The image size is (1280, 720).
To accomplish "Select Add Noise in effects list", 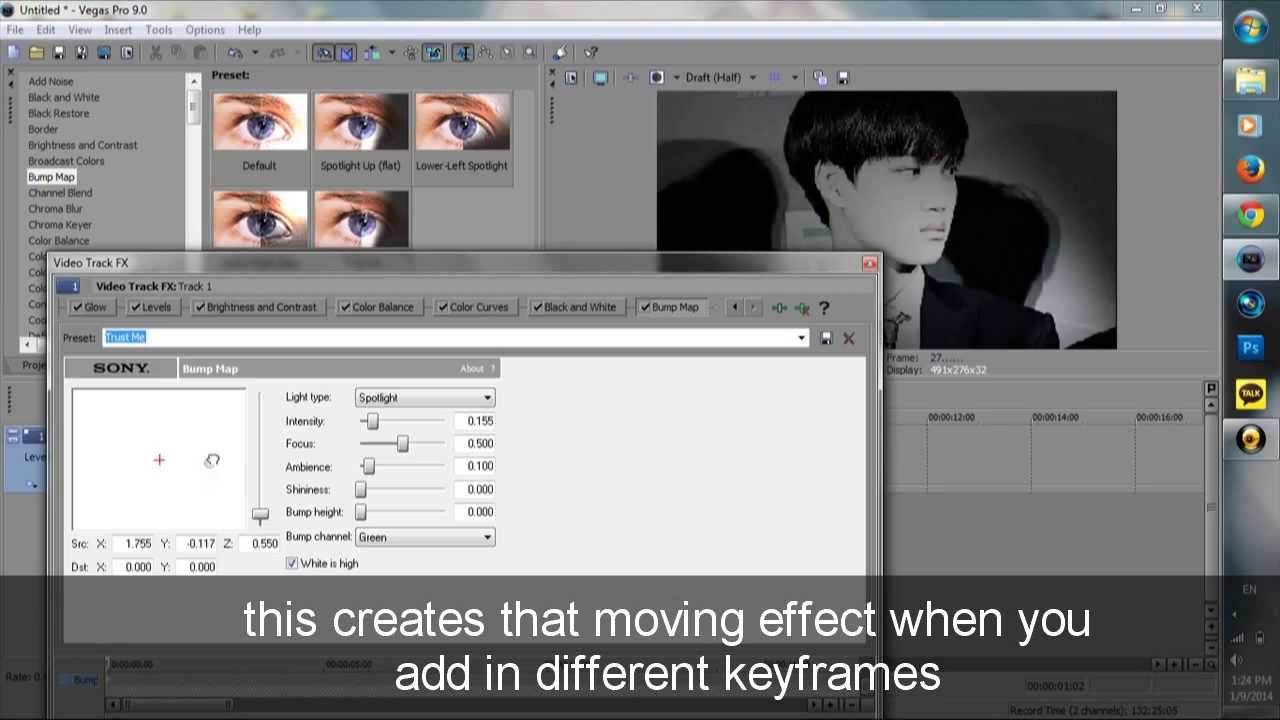I will 51,82.
